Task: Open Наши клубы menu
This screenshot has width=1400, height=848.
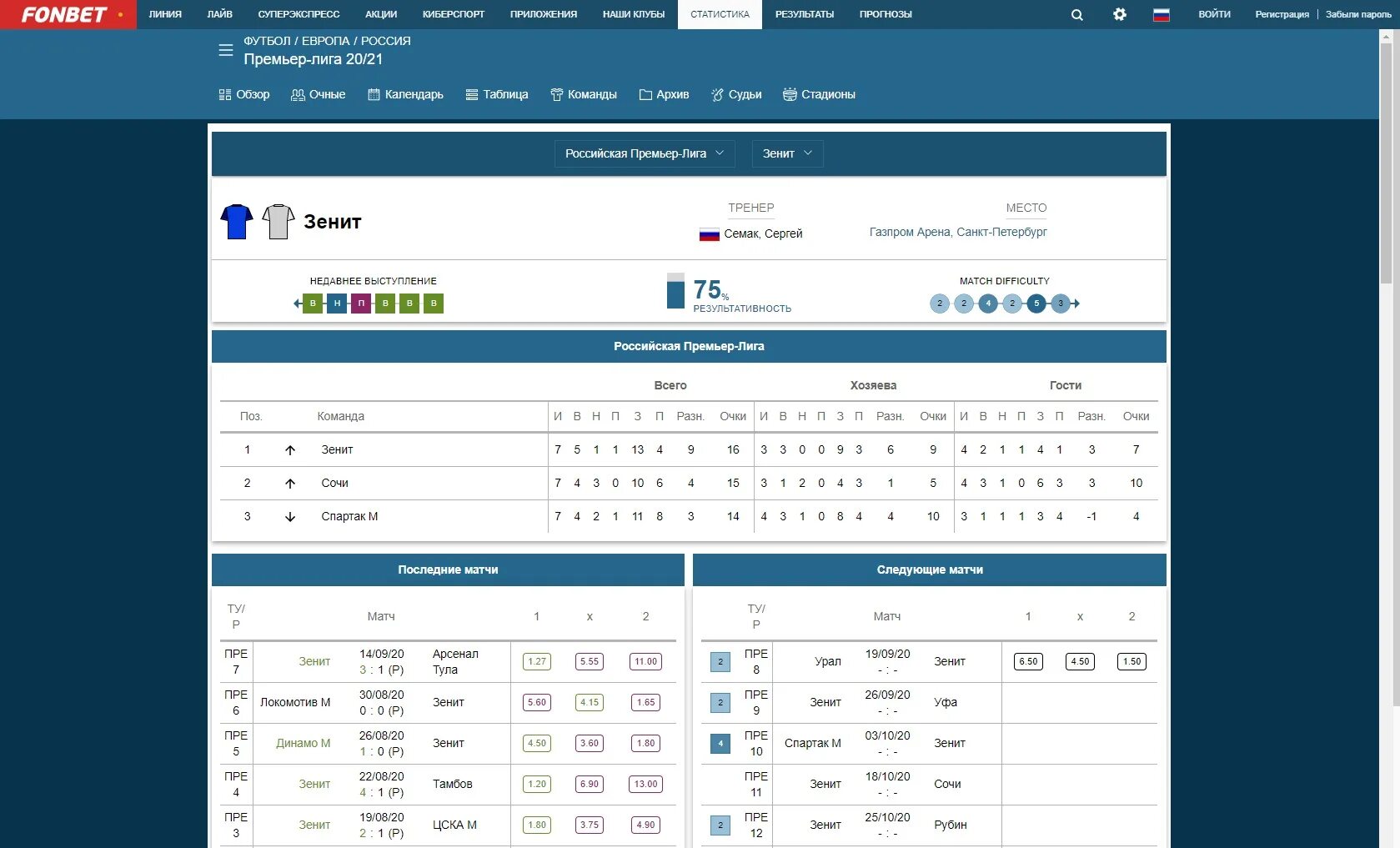Action: (634, 14)
